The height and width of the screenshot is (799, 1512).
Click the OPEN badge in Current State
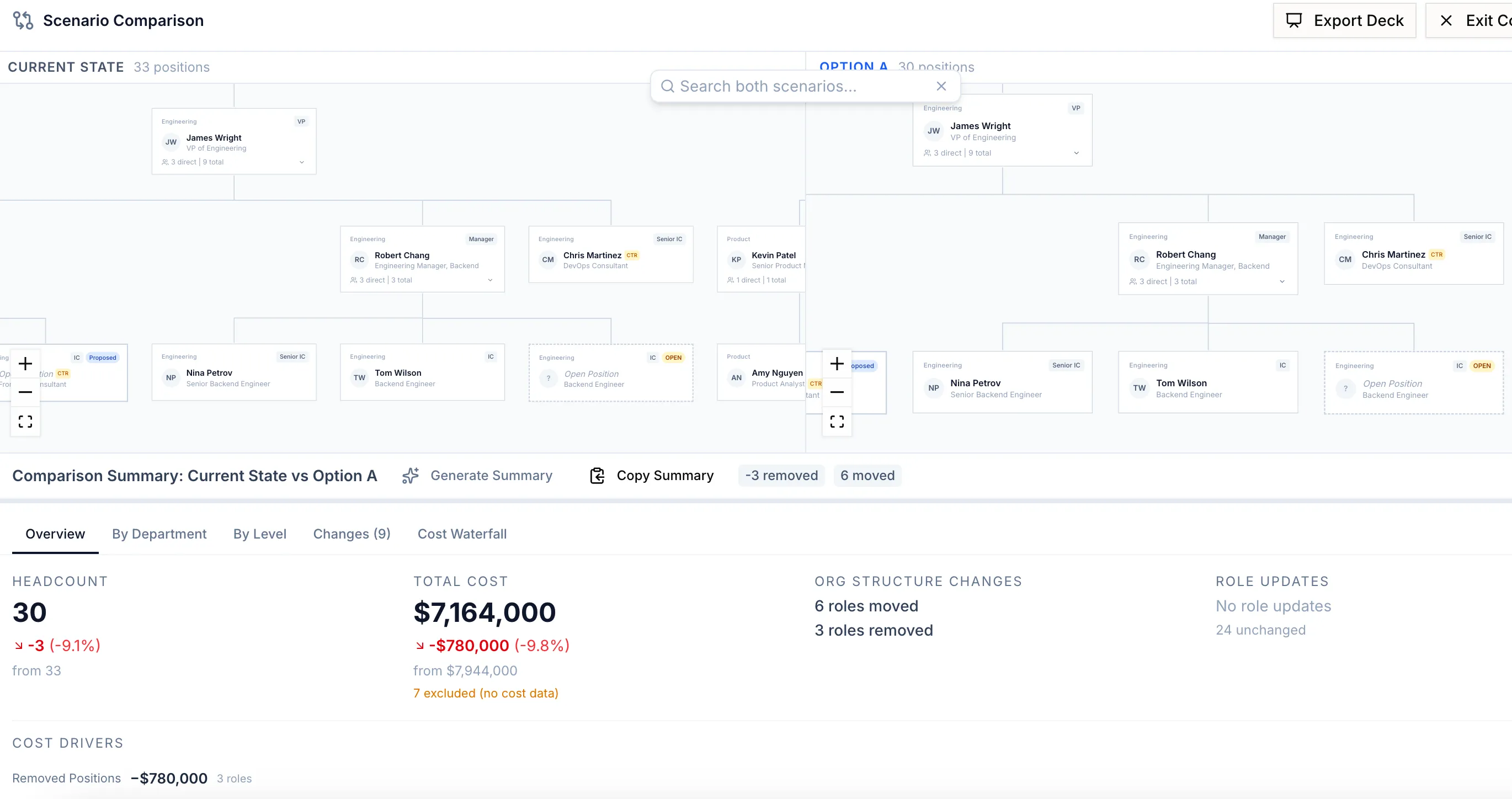pyautogui.click(x=673, y=358)
